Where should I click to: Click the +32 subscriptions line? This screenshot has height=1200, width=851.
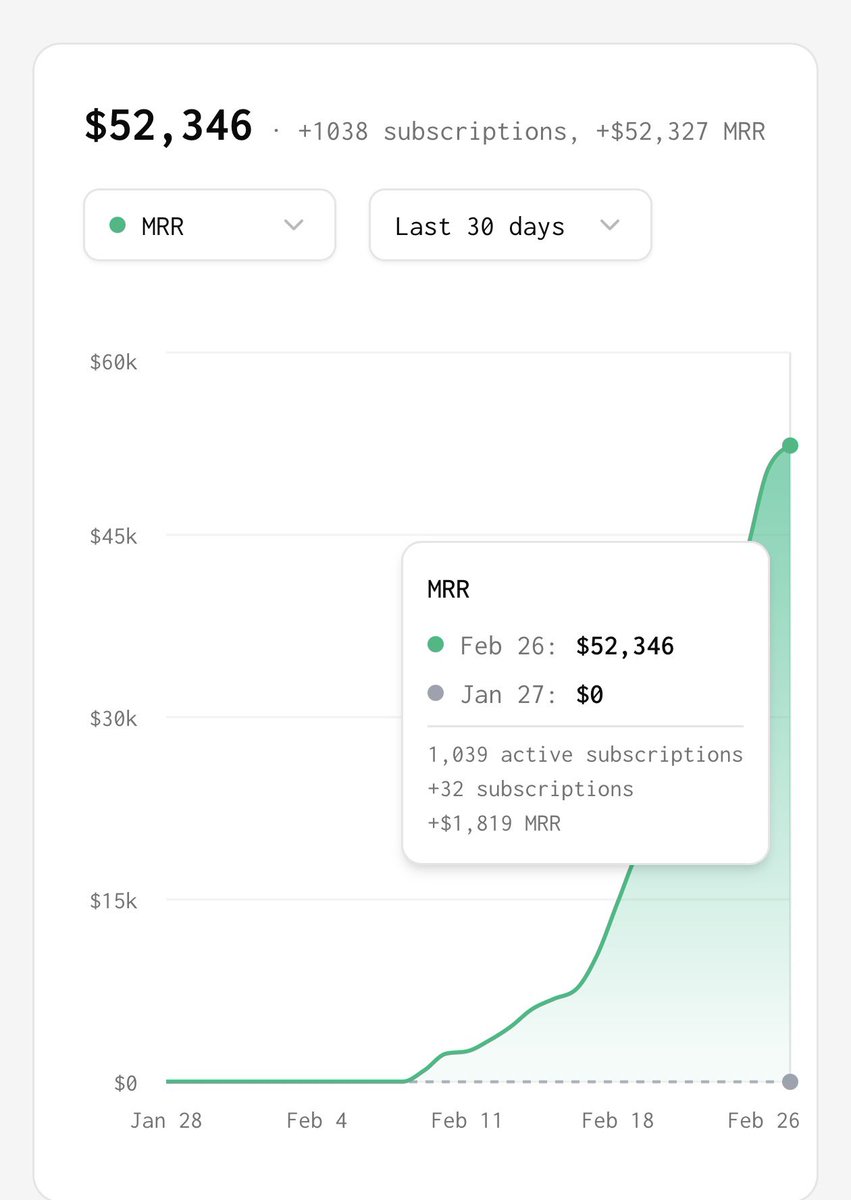point(530,789)
